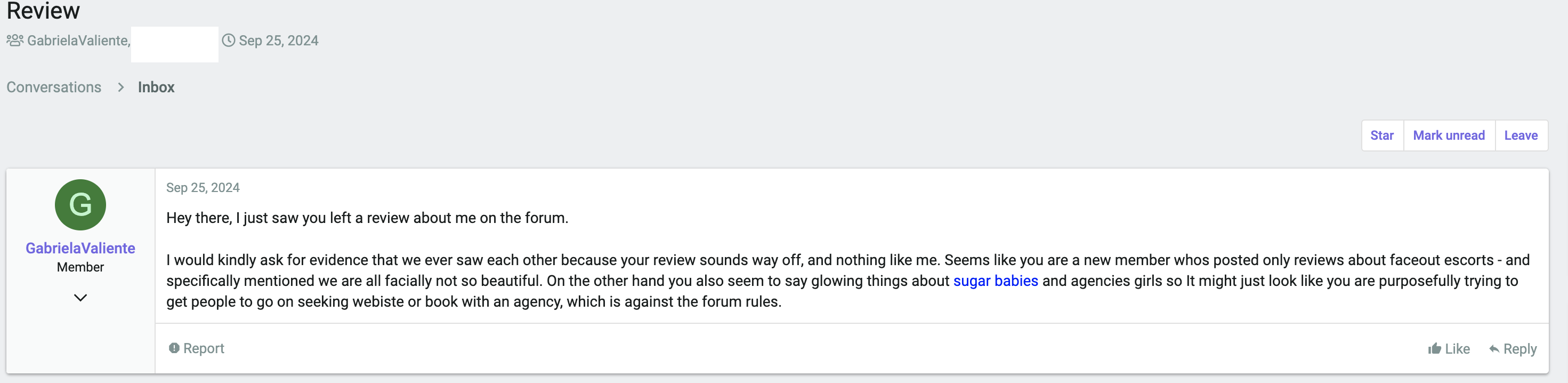Open GabrielaValiente's green G avatar
1568x383 pixels.
tap(80, 205)
